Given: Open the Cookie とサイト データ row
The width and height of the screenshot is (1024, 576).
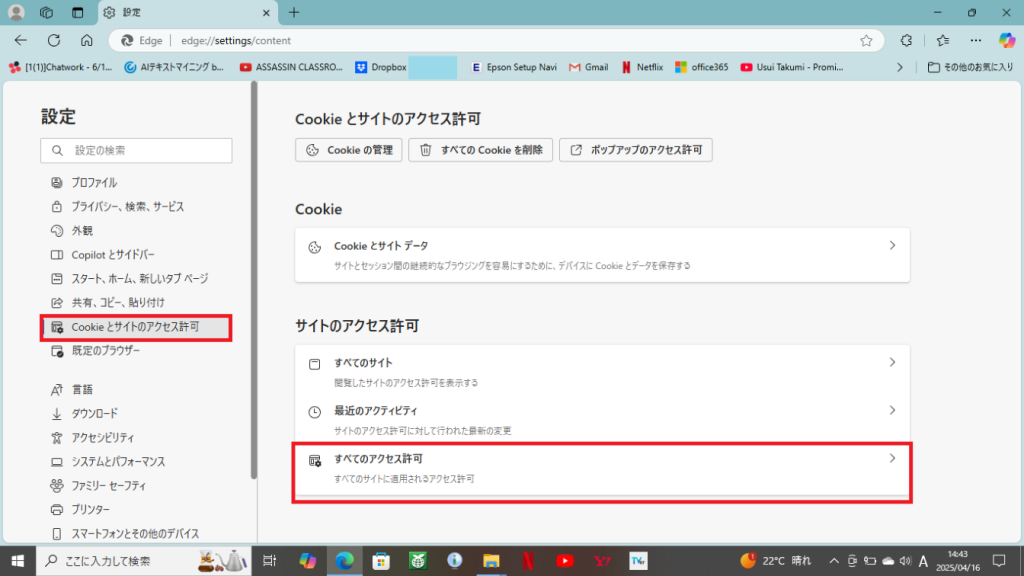Looking at the screenshot, I should (602, 255).
